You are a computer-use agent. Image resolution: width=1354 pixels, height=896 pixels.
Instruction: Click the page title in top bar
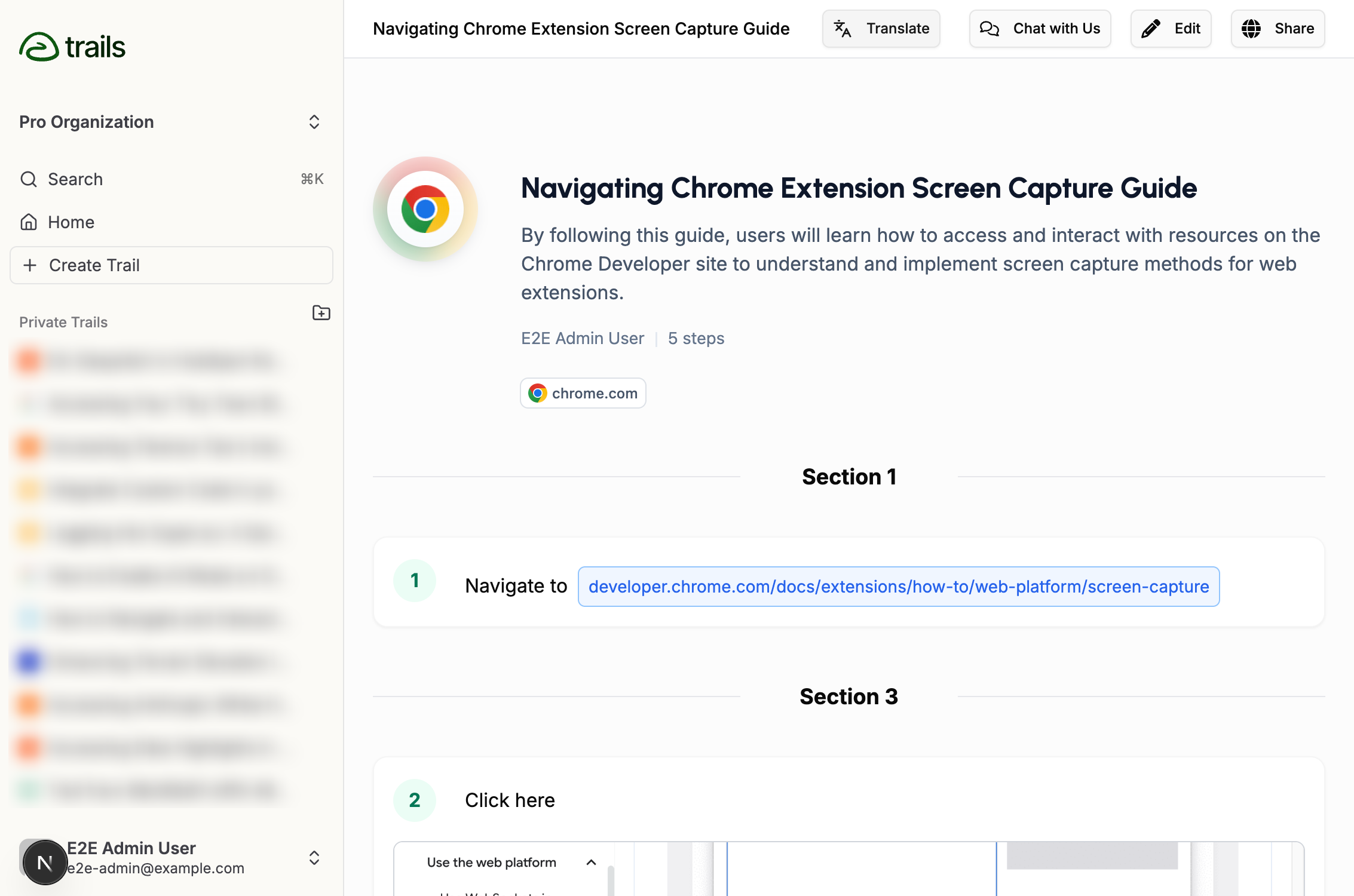(x=581, y=29)
